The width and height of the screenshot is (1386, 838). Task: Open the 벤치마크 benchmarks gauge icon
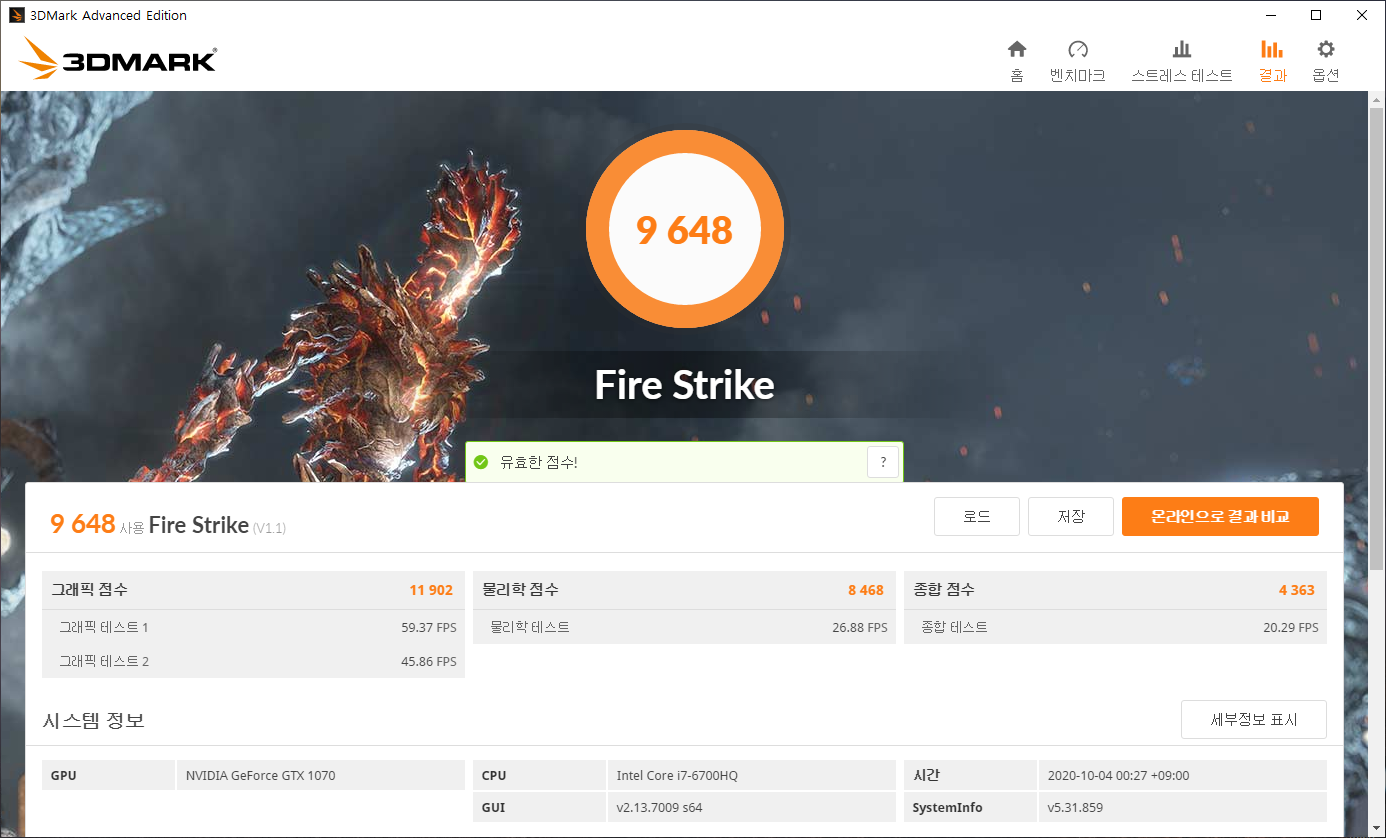tap(1077, 49)
